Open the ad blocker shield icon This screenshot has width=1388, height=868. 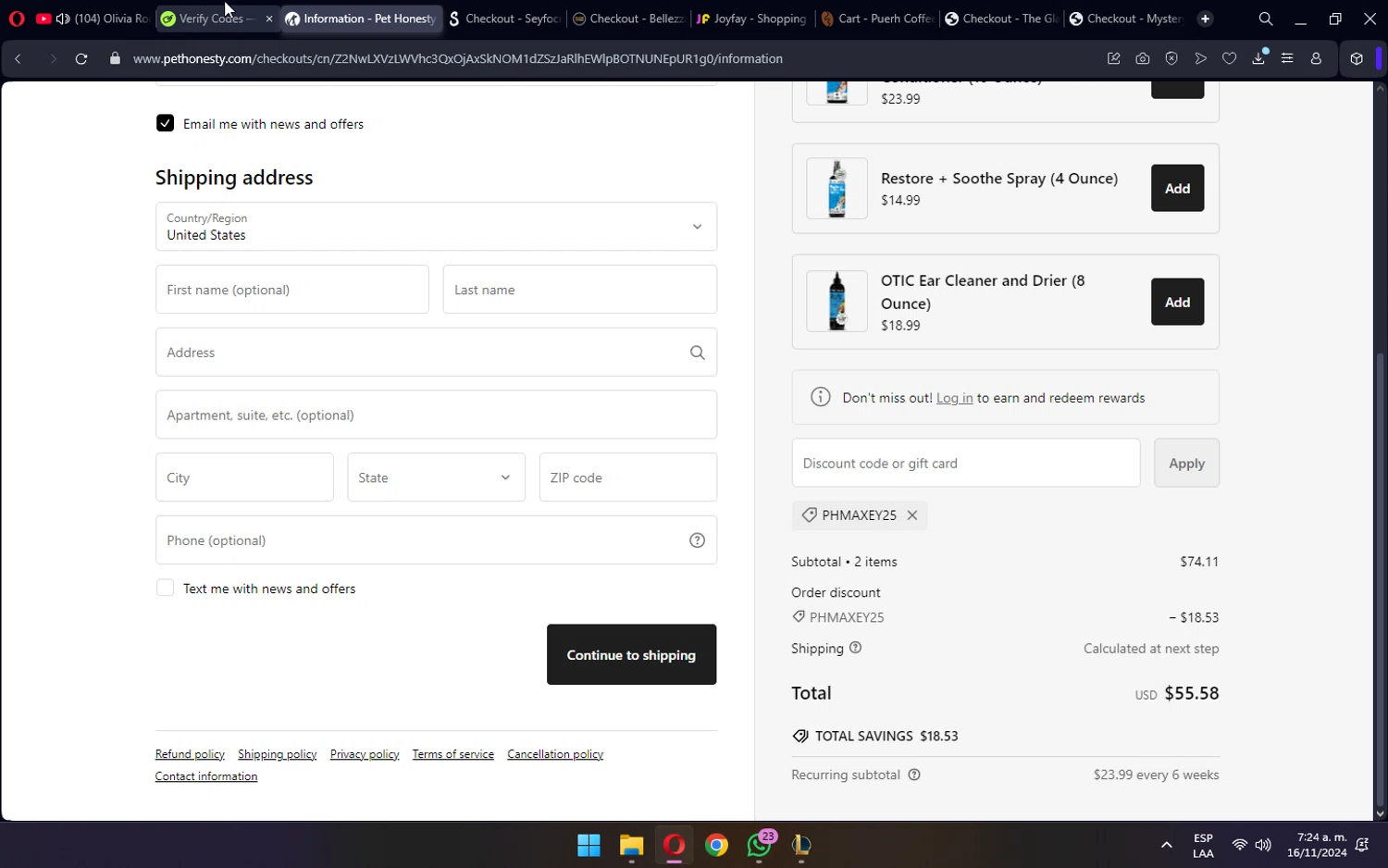(x=1171, y=58)
